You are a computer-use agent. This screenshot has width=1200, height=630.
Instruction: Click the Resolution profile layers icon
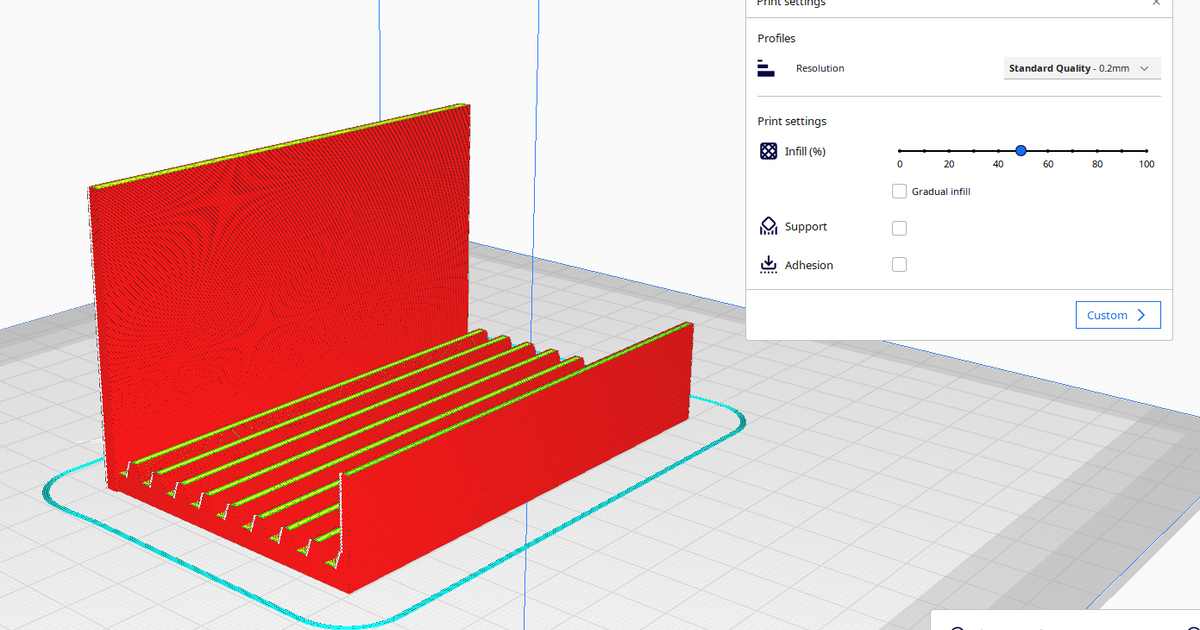click(x=767, y=69)
